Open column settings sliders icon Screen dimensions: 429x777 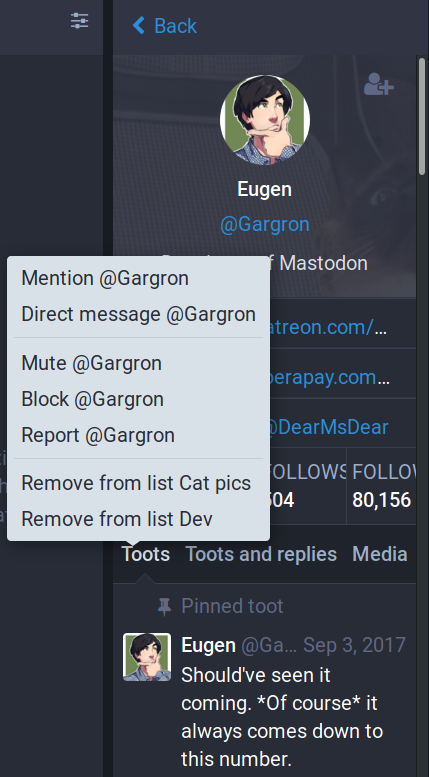tap(79, 20)
